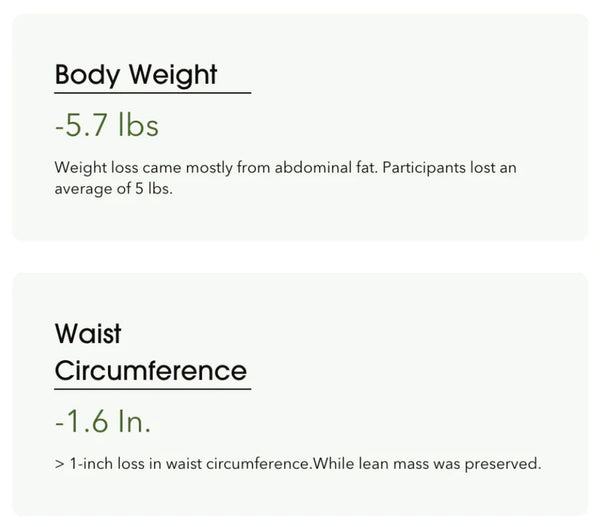
Task: Click '1-inch loss in waist circumference' text
Action: [190, 464]
